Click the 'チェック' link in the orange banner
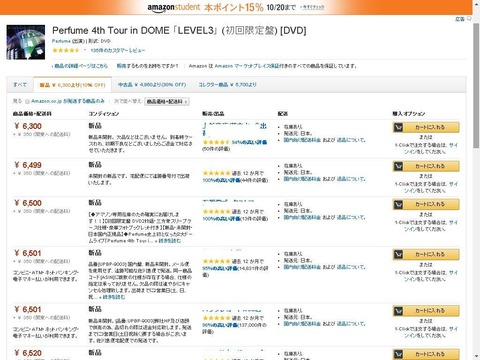 click(x=313, y=7)
